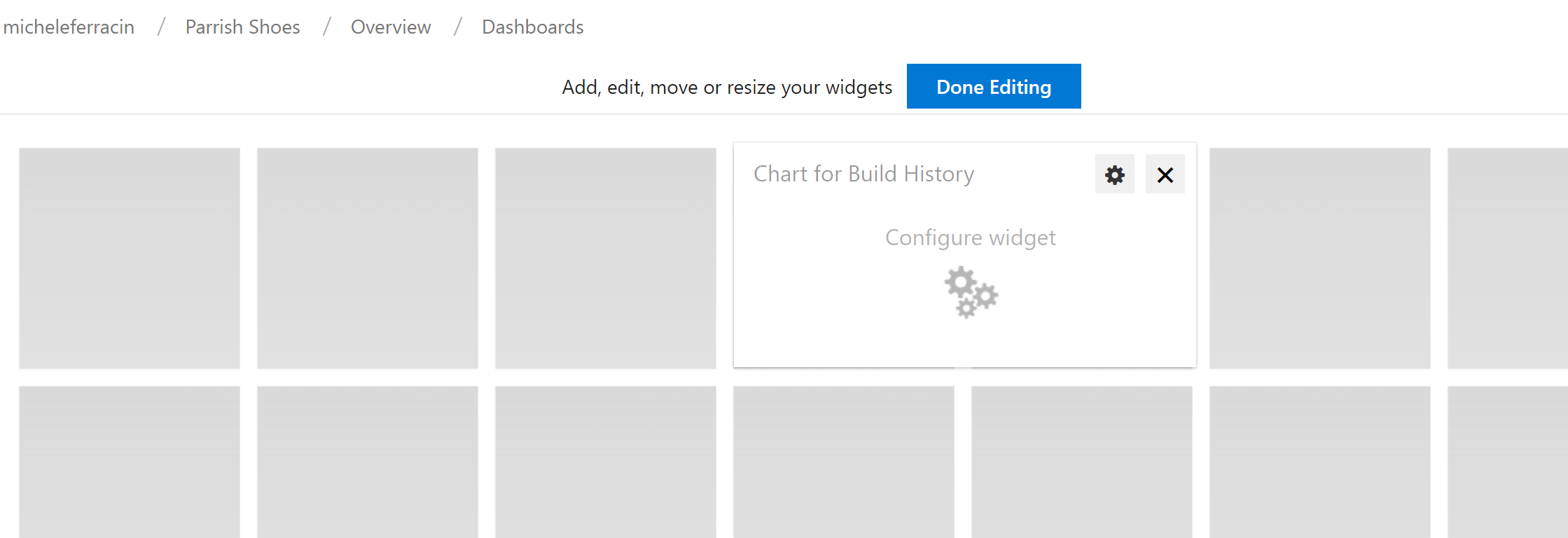Click empty tile immediately right of Chart widget

(x=1320, y=258)
